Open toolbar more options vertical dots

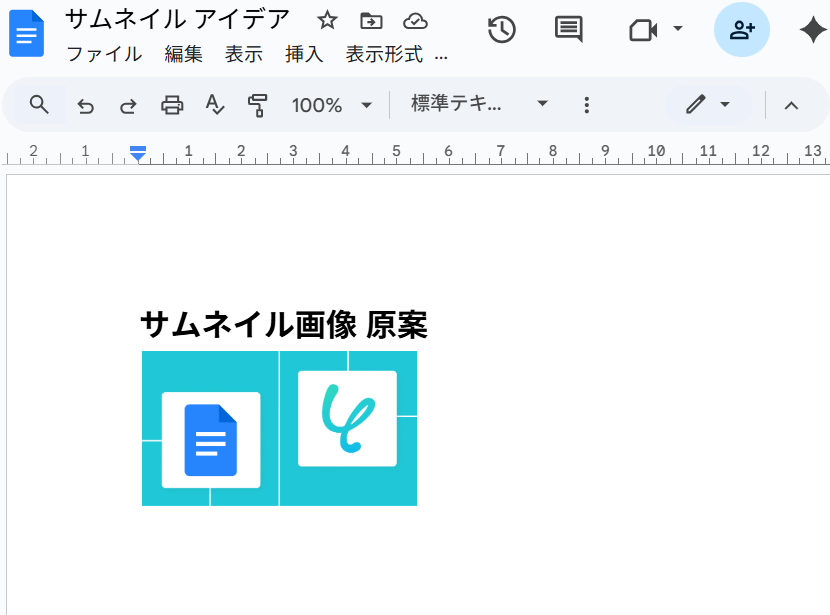tap(587, 105)
